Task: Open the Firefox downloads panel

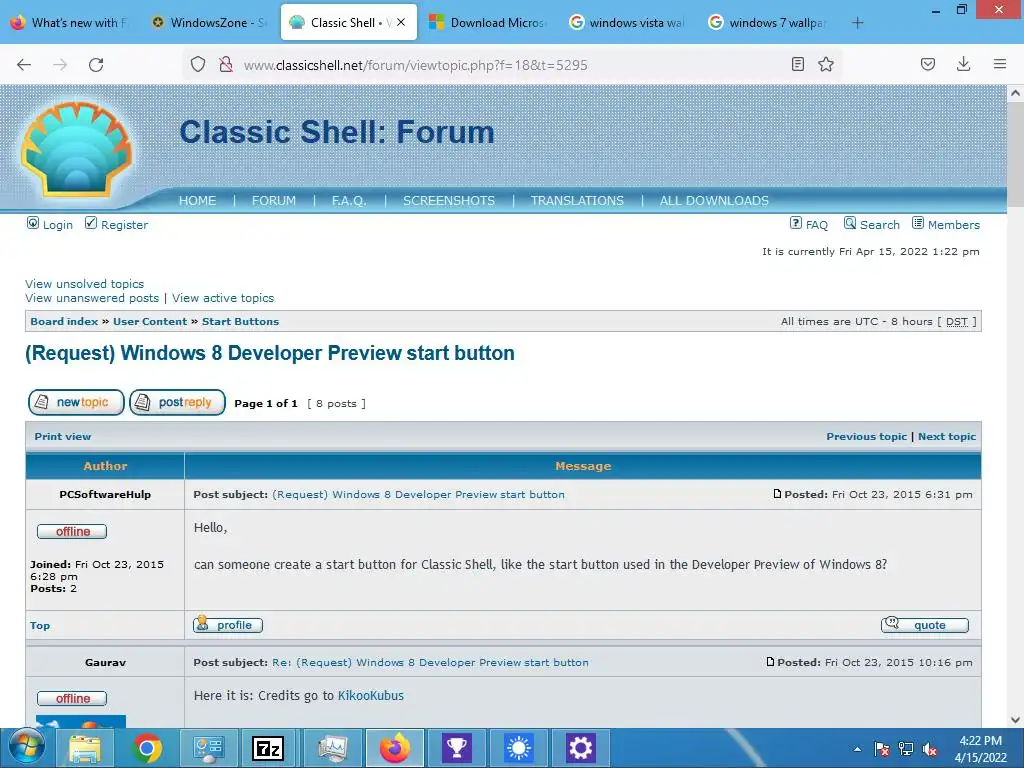Action: click(963, 64)
